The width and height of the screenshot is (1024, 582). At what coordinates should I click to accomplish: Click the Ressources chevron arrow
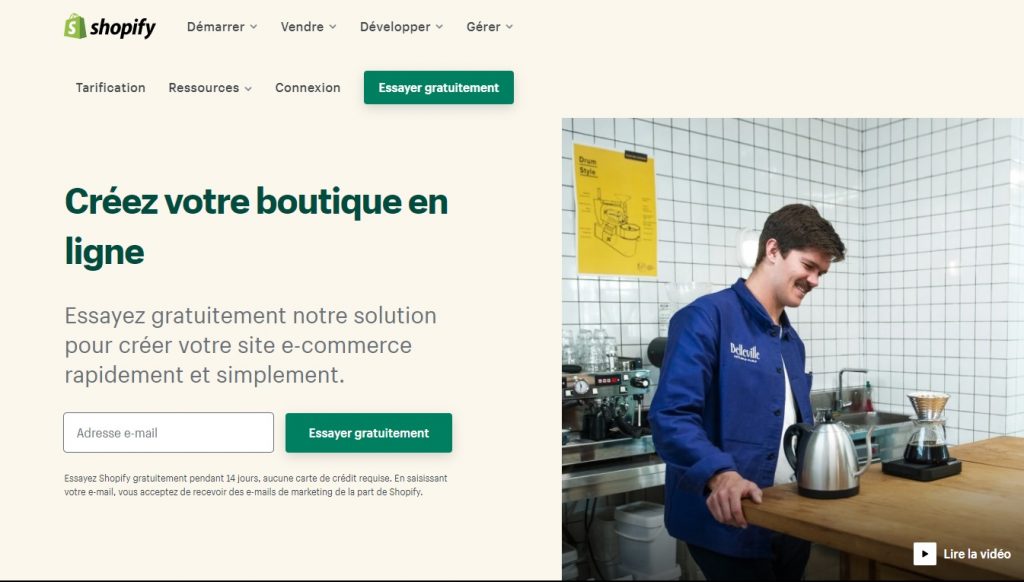coord(248,88)
